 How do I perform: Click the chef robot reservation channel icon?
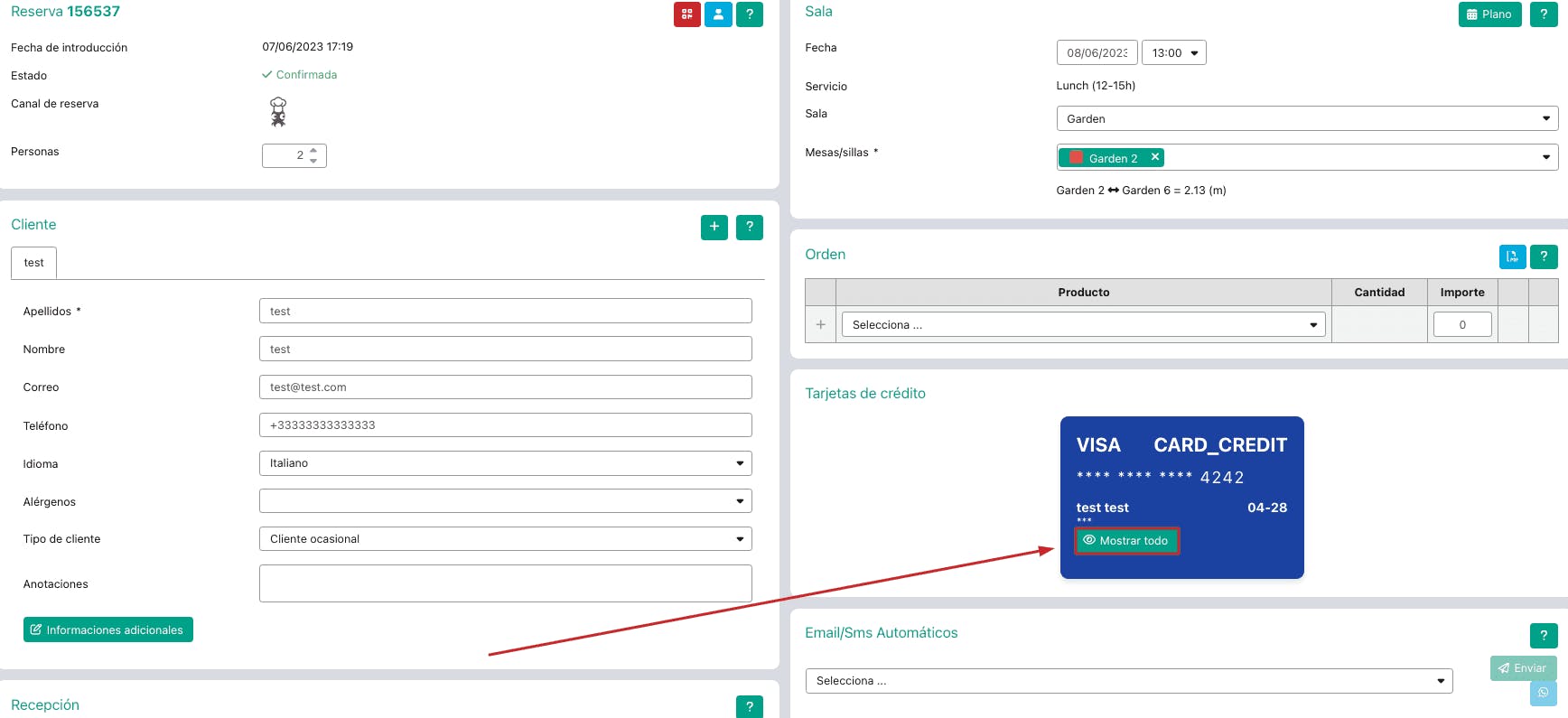point(278,111)
